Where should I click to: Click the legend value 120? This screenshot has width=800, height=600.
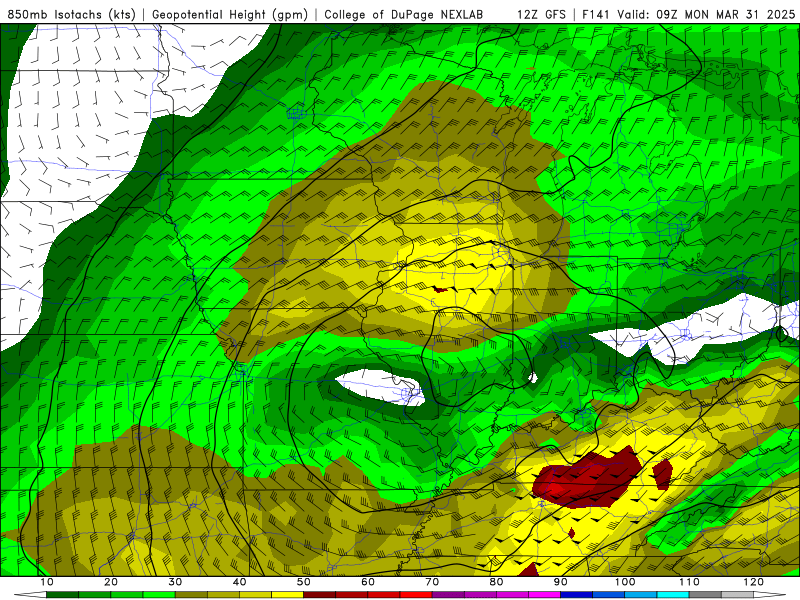pyautogui.click(x=754, y=582)
